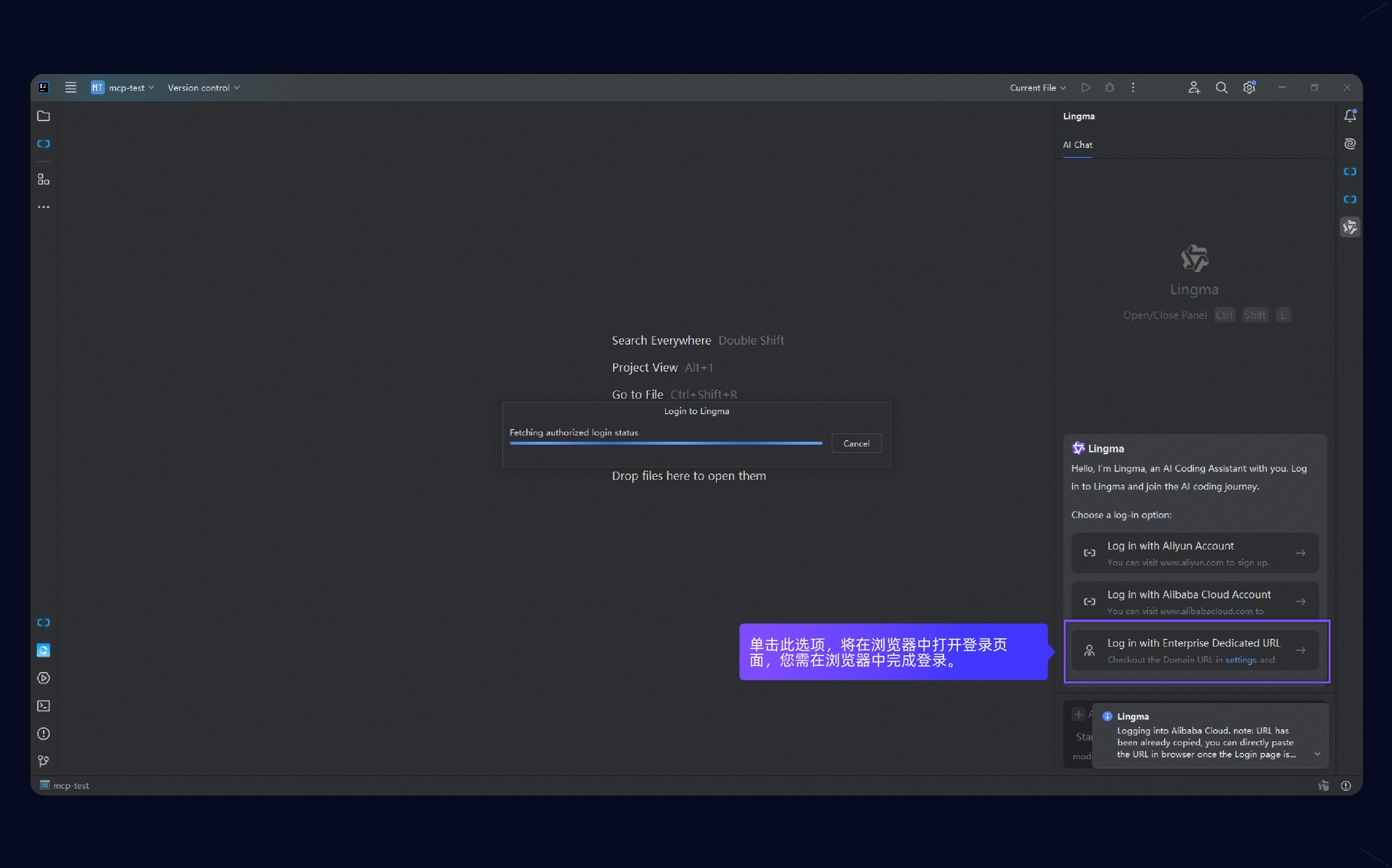
Task: Start debugging with the bug icon
Action: 1110,87
